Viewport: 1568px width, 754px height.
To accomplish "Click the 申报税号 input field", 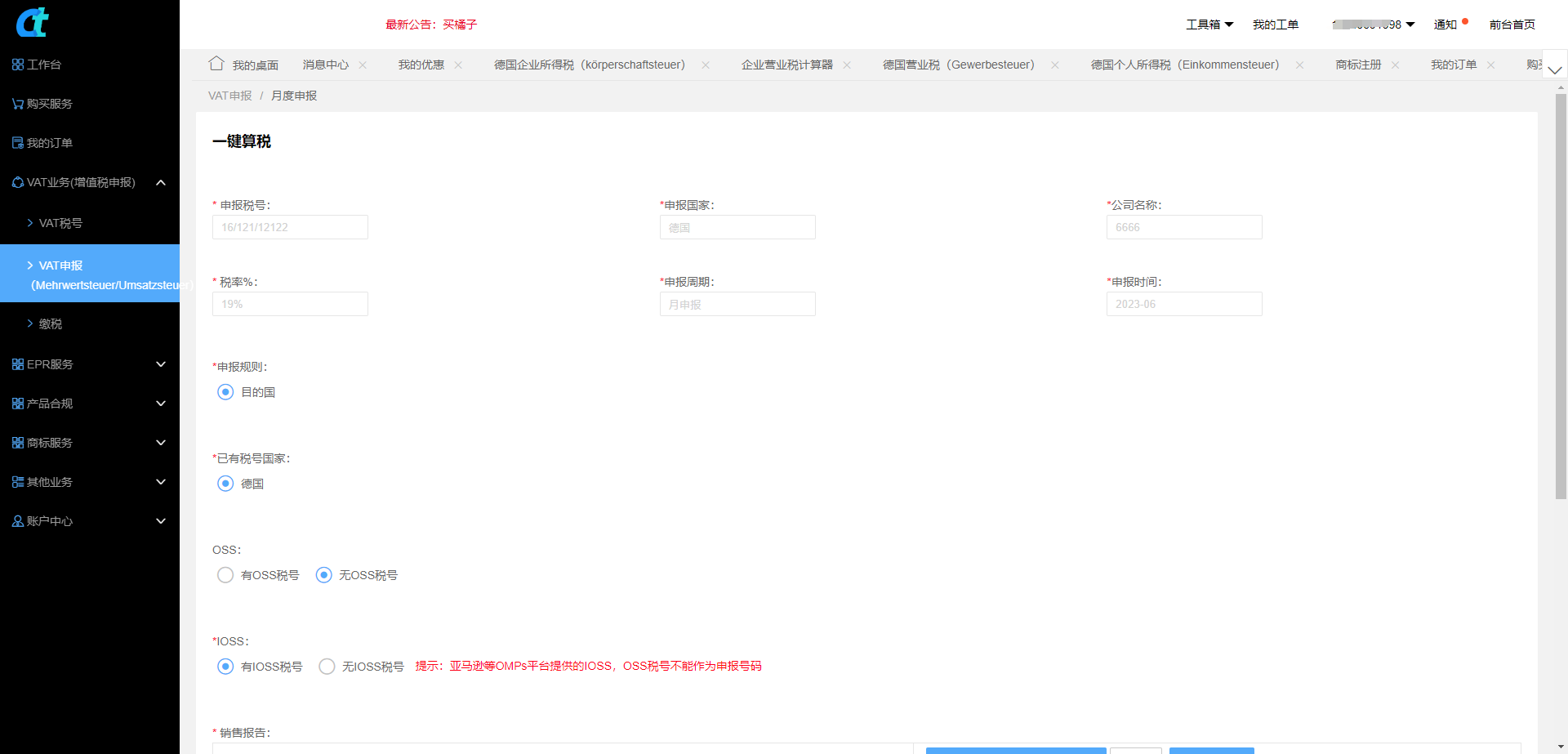I will (x=290, y=227).
